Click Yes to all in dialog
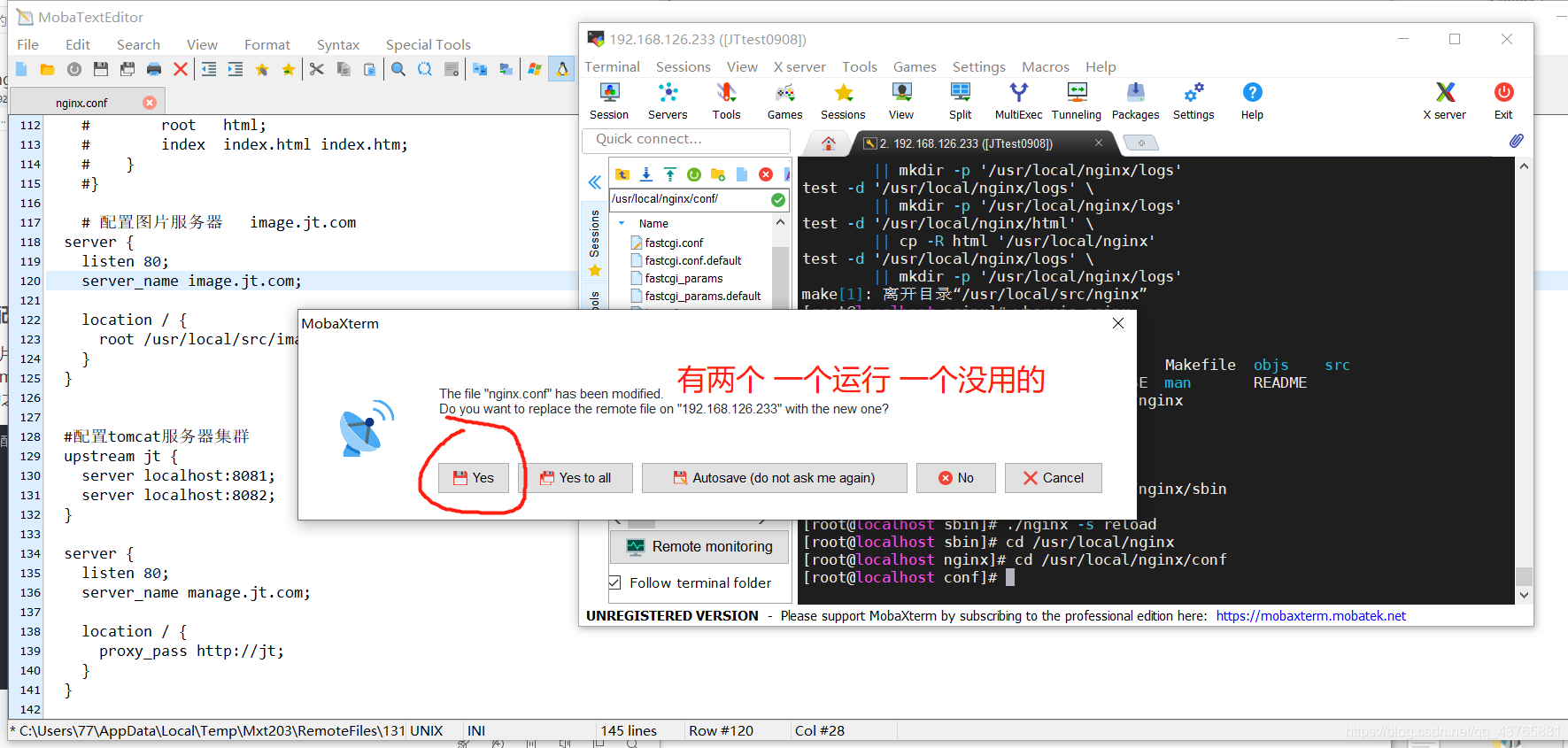The width and height of the screenshot is (1568, 748). point(575,478)
